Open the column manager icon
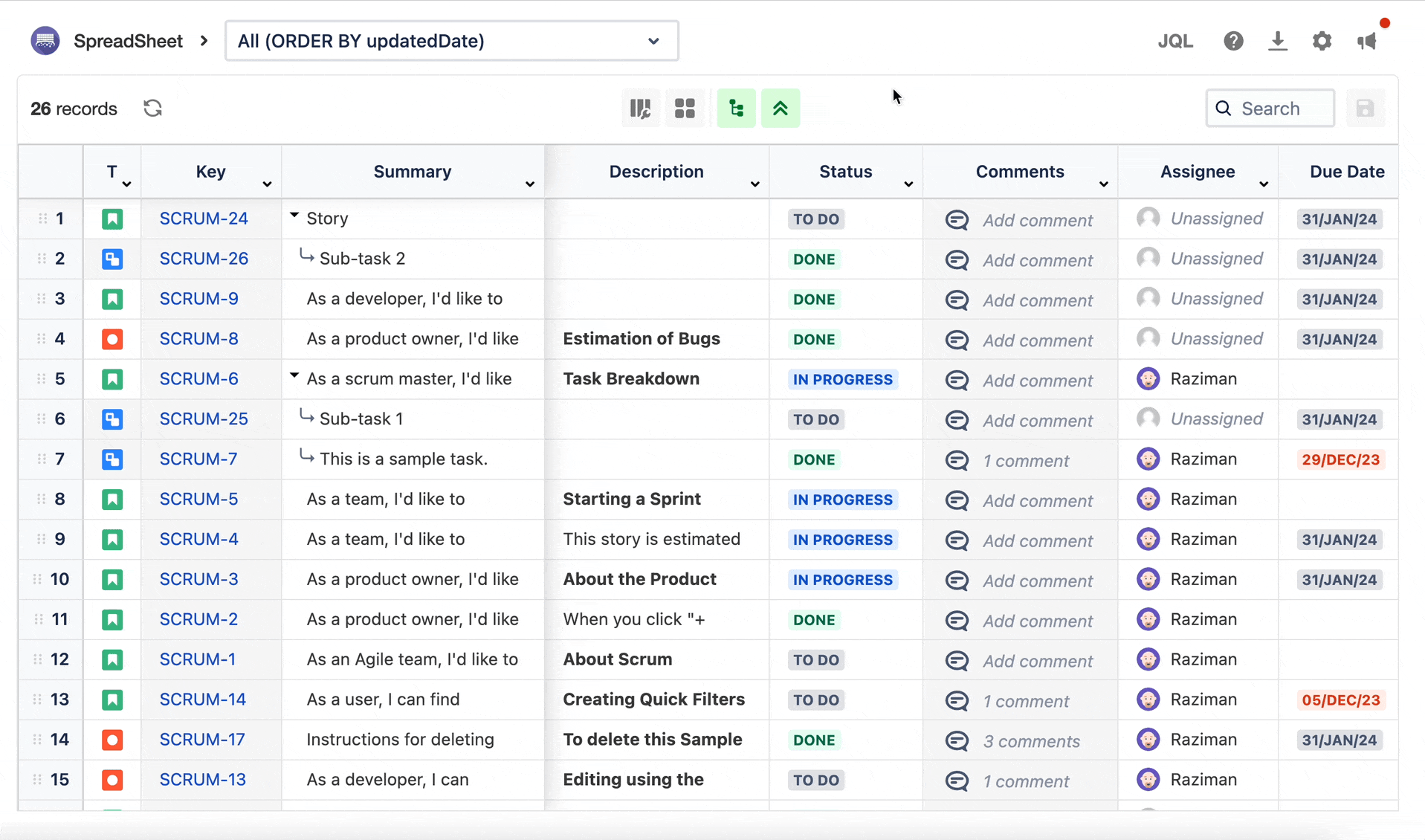 point(640,109)
